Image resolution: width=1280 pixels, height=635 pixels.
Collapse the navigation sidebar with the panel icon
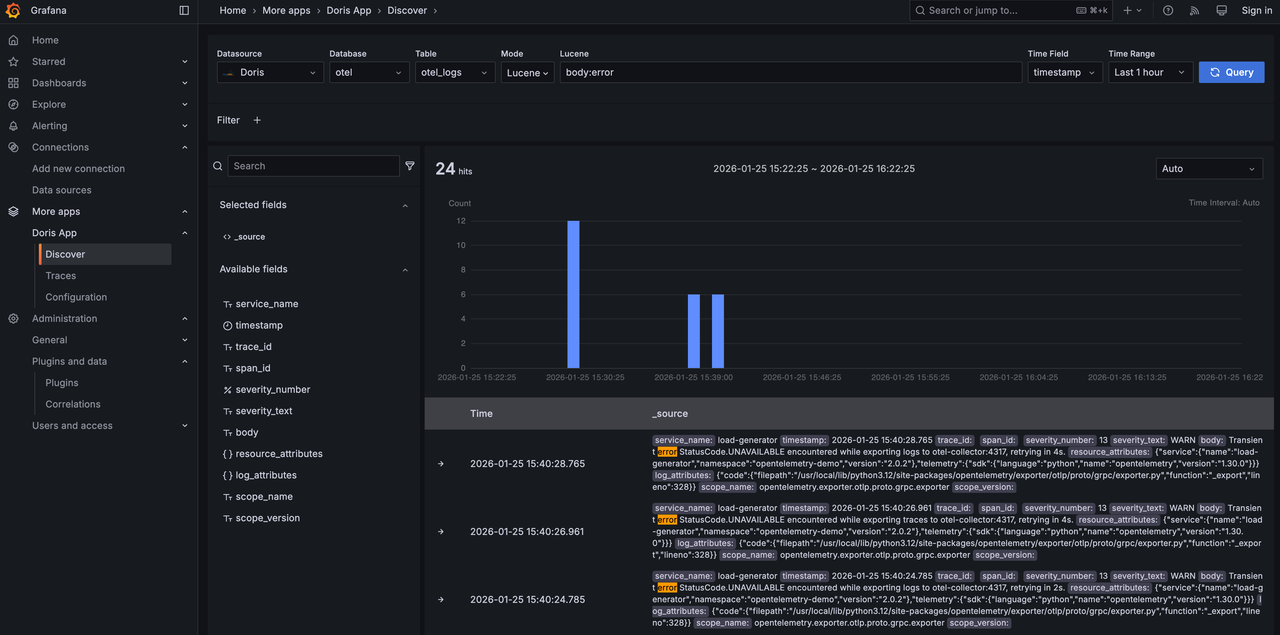coord(184,10)
